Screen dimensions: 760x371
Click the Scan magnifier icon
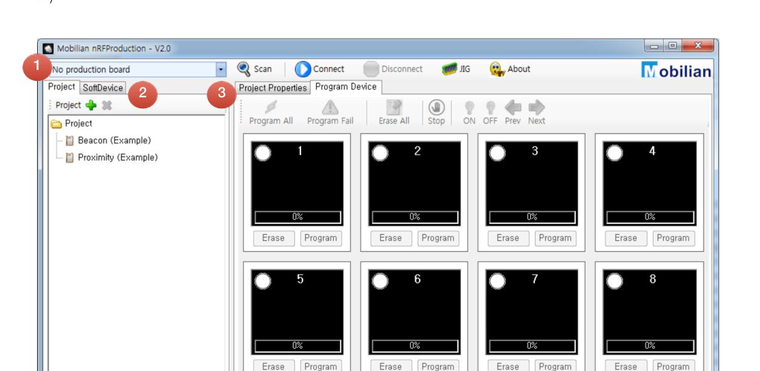tap(244, 69)
